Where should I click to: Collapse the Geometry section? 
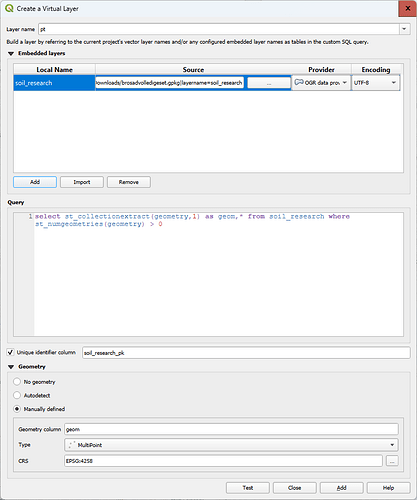pos(11,367)
